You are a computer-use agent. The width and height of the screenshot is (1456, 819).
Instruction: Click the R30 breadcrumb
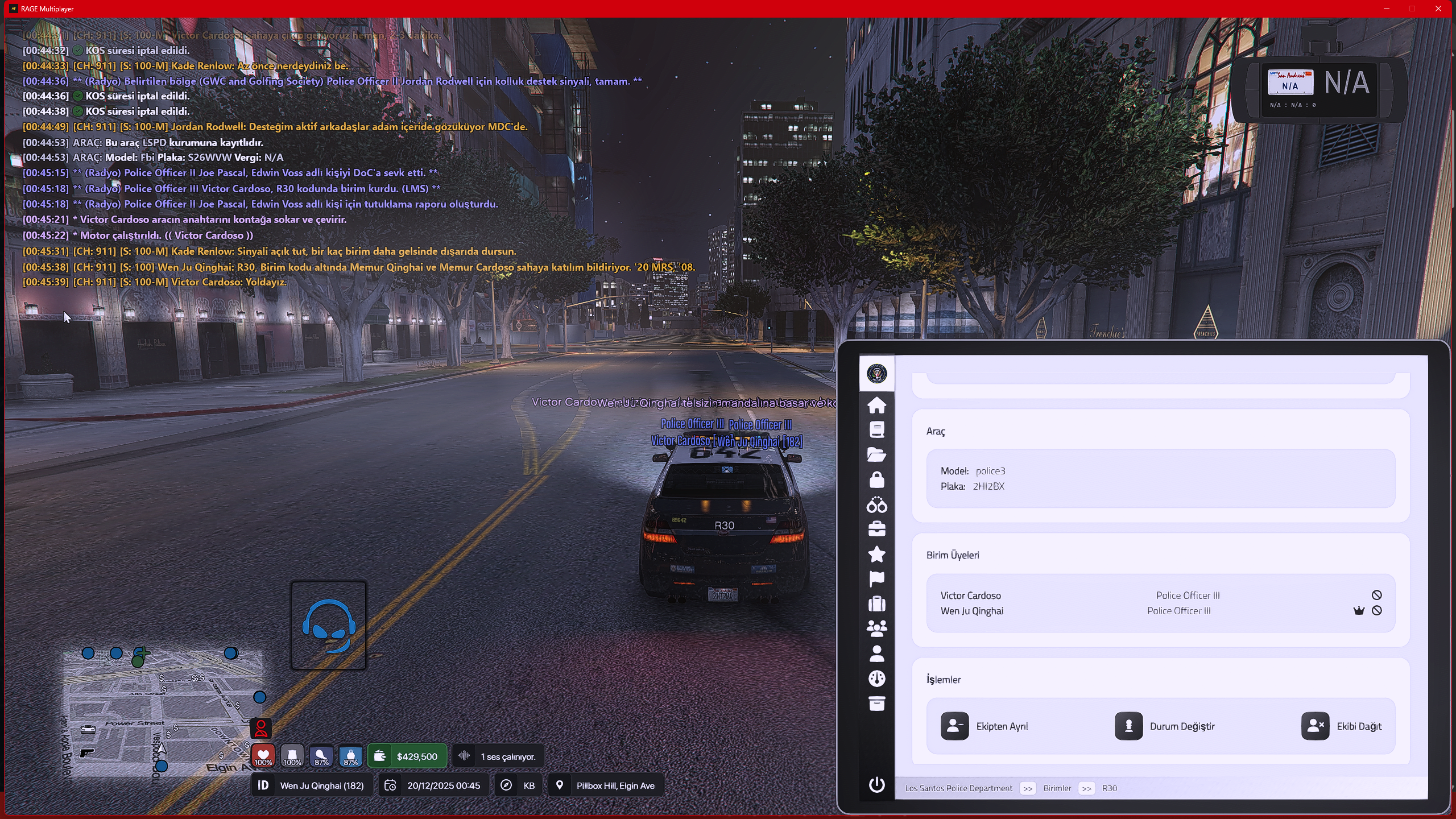[1110, 788]
